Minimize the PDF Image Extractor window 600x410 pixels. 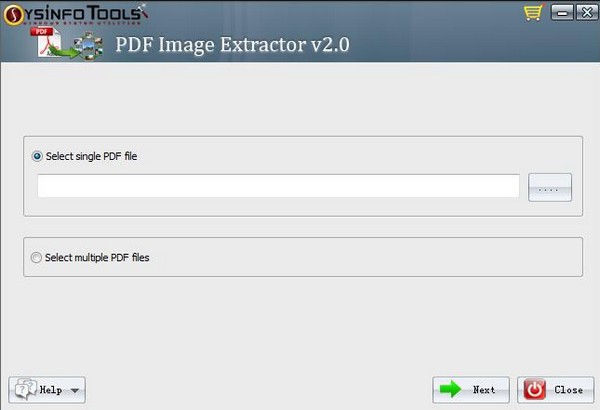click(x=562, y=13)
